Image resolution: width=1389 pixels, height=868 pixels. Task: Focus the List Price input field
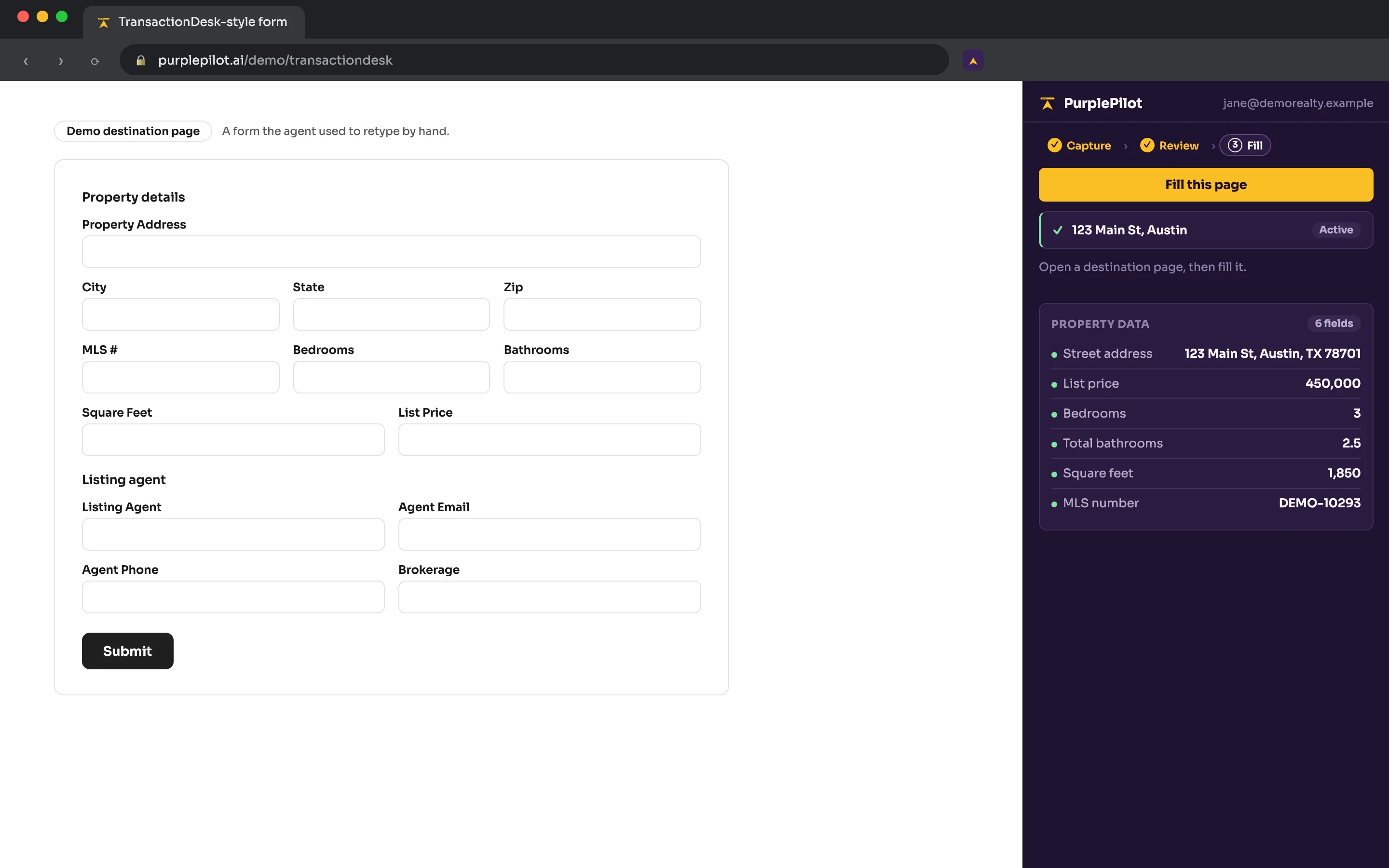[550, 440]
